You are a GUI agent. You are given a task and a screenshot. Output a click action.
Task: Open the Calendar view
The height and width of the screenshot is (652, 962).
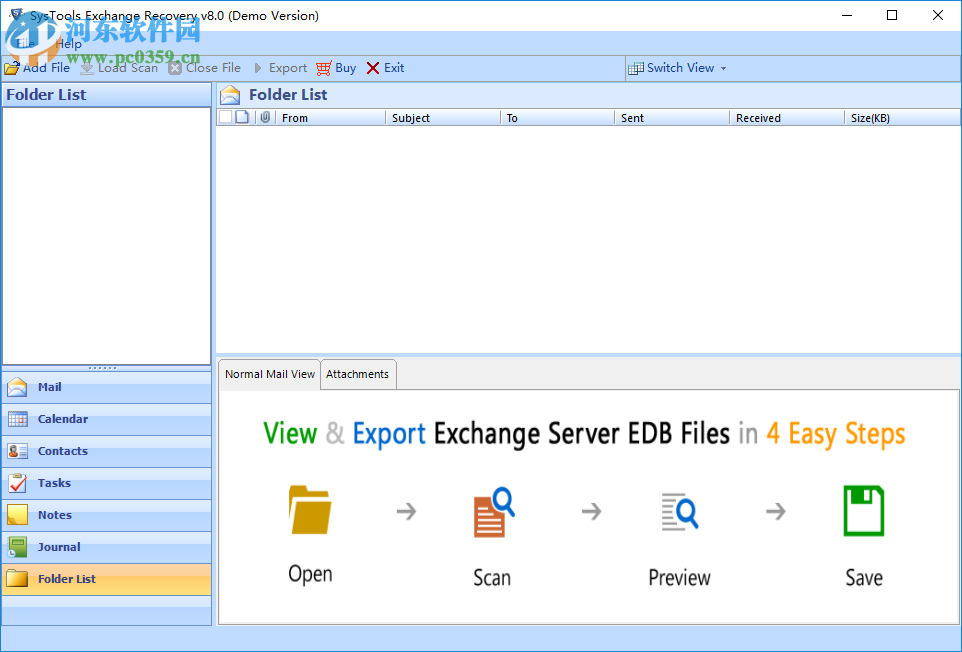[x=20, y=419]
